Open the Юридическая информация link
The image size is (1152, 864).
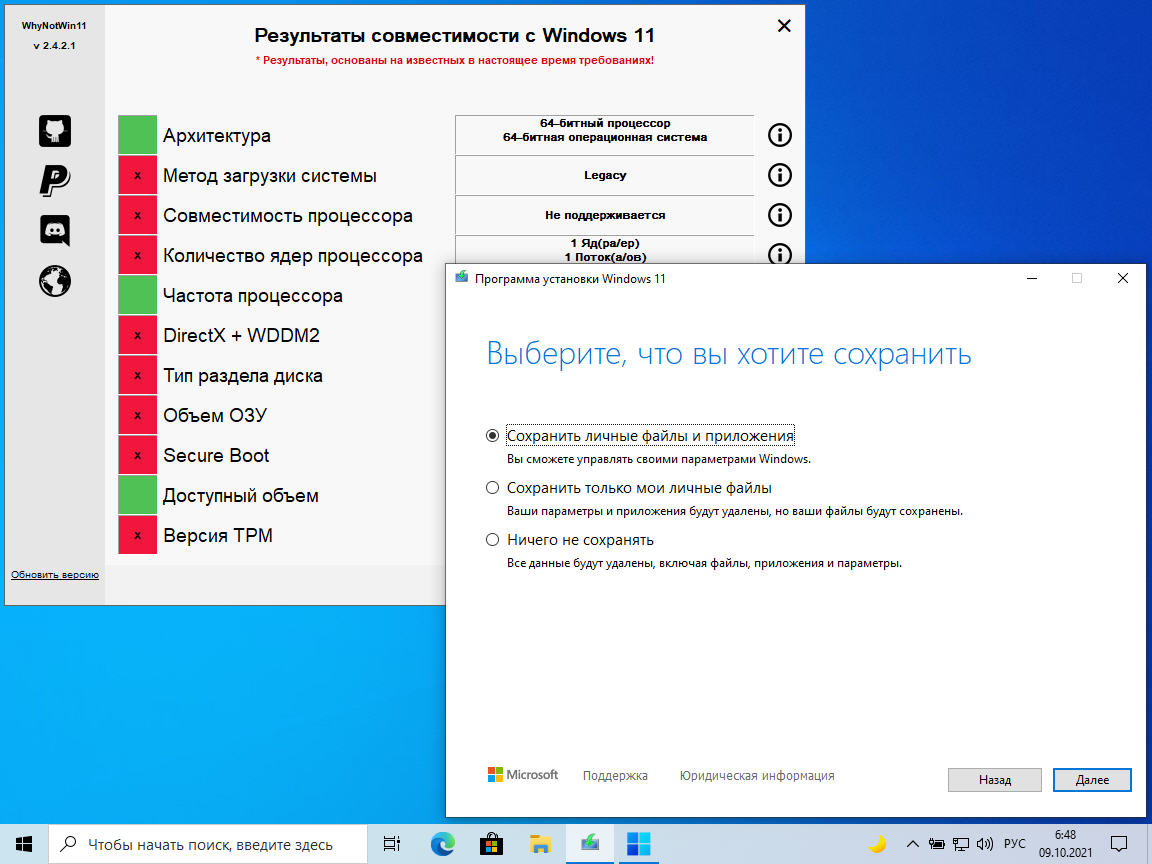[757, 776]
